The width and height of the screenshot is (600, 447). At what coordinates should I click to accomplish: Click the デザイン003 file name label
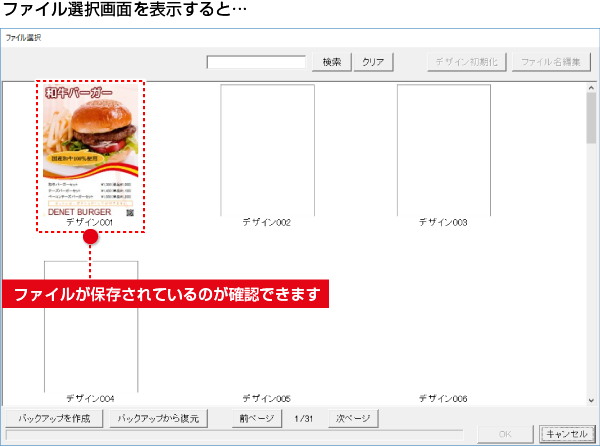pos(443,222)
